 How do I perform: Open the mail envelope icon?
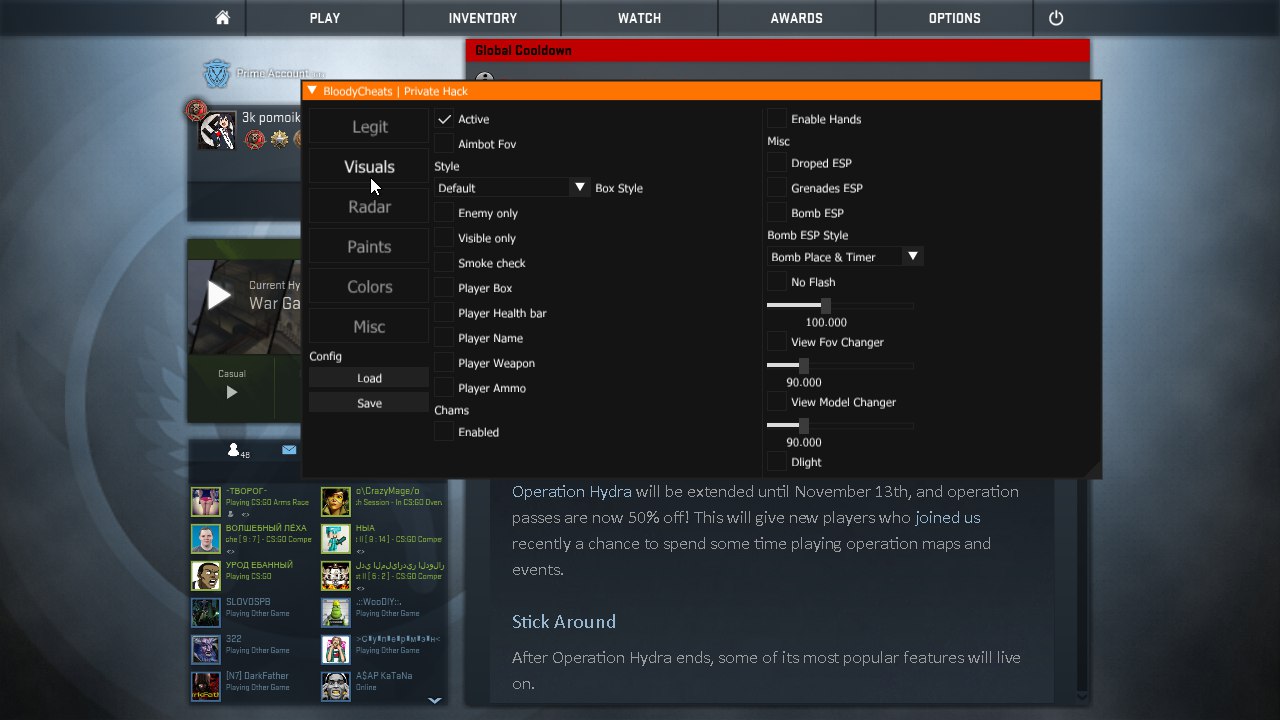[x=289, y=450]
